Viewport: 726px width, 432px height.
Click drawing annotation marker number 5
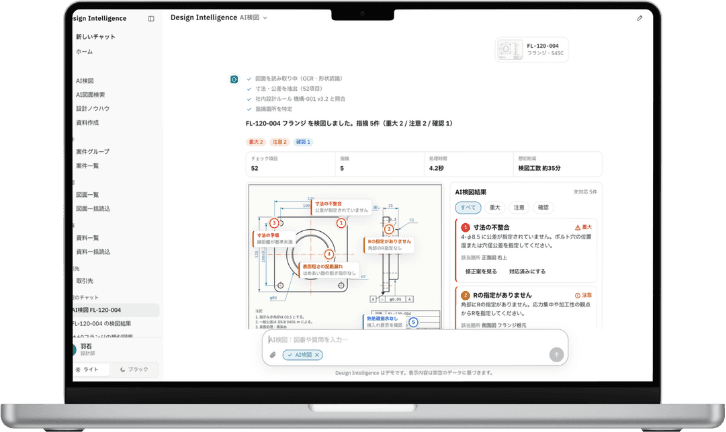tap(413, 322)
